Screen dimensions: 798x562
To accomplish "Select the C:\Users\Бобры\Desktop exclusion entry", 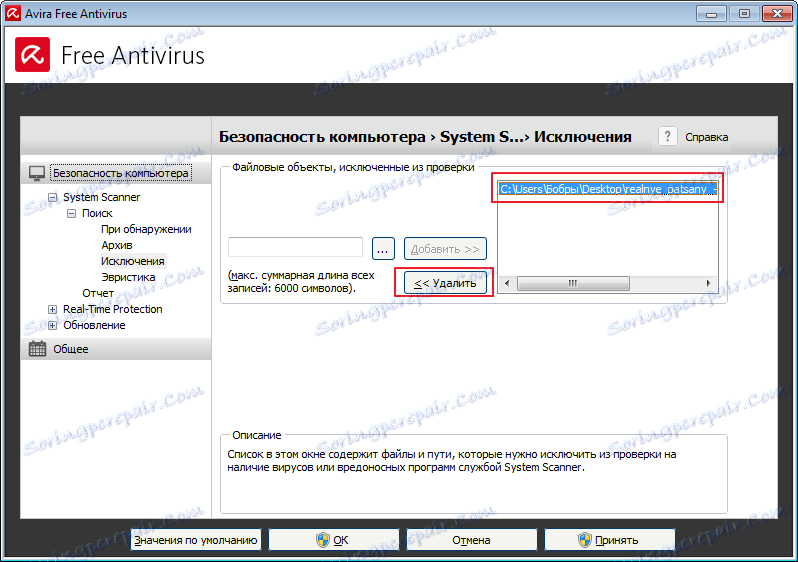I will click(608, 189).
